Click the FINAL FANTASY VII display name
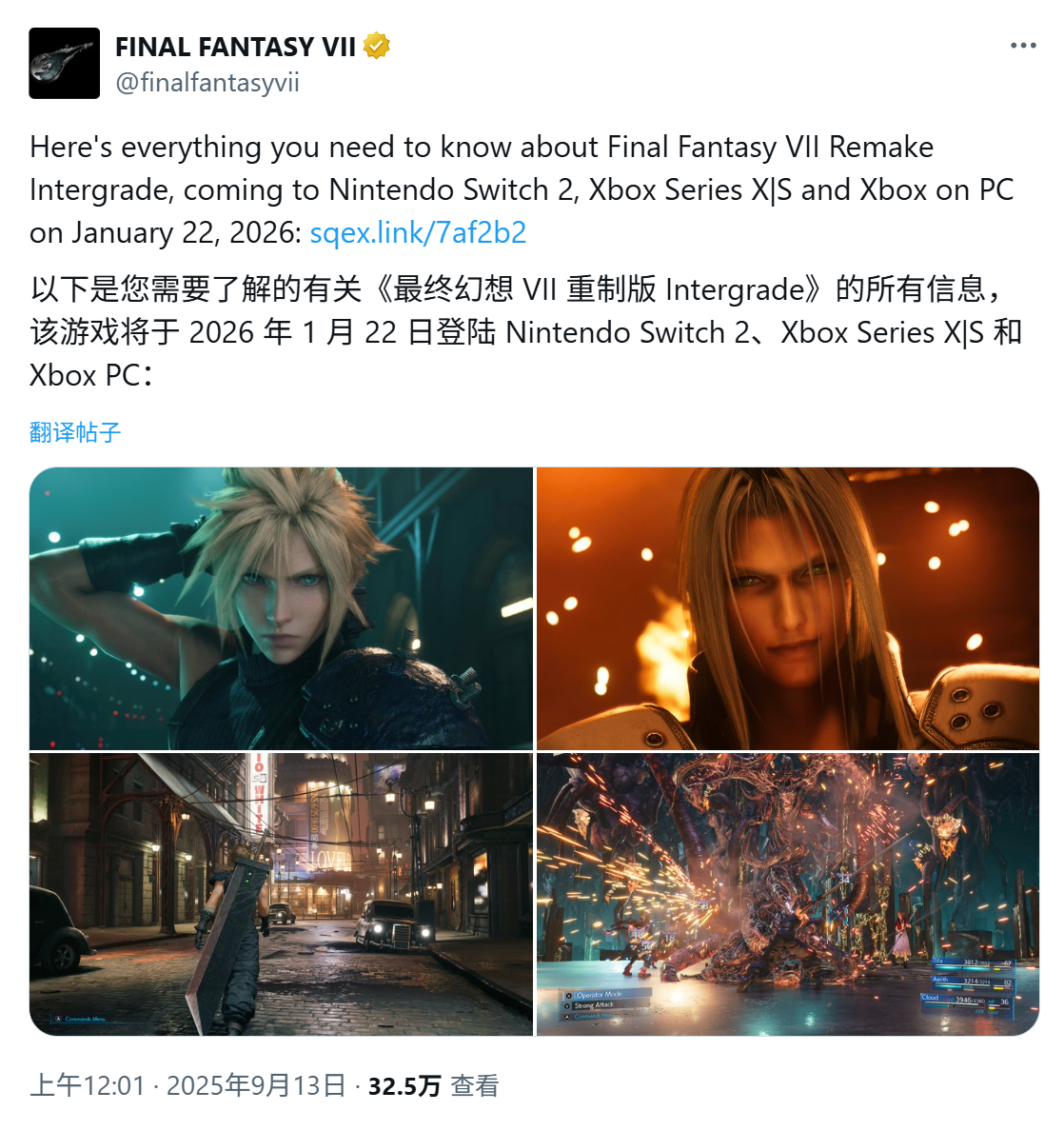The image size is (1064, 1131). (x=236, y=47)
